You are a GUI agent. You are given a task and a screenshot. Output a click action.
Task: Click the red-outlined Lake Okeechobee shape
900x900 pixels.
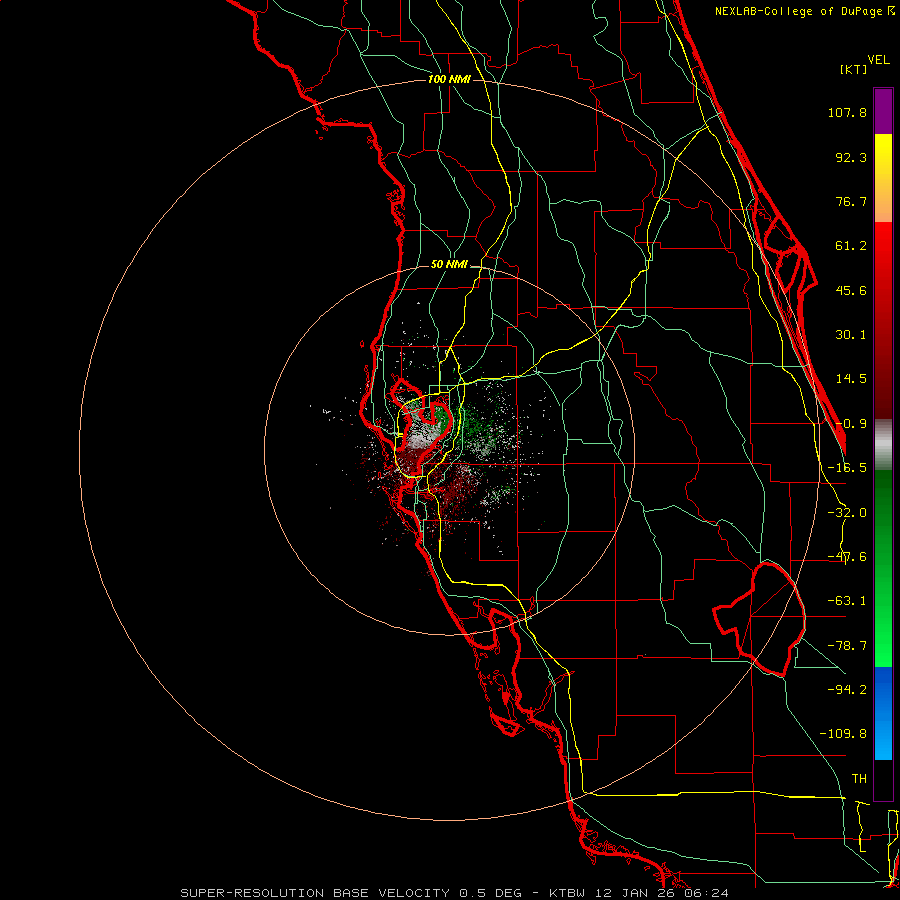pyautogui.click(x=759, y=619)
